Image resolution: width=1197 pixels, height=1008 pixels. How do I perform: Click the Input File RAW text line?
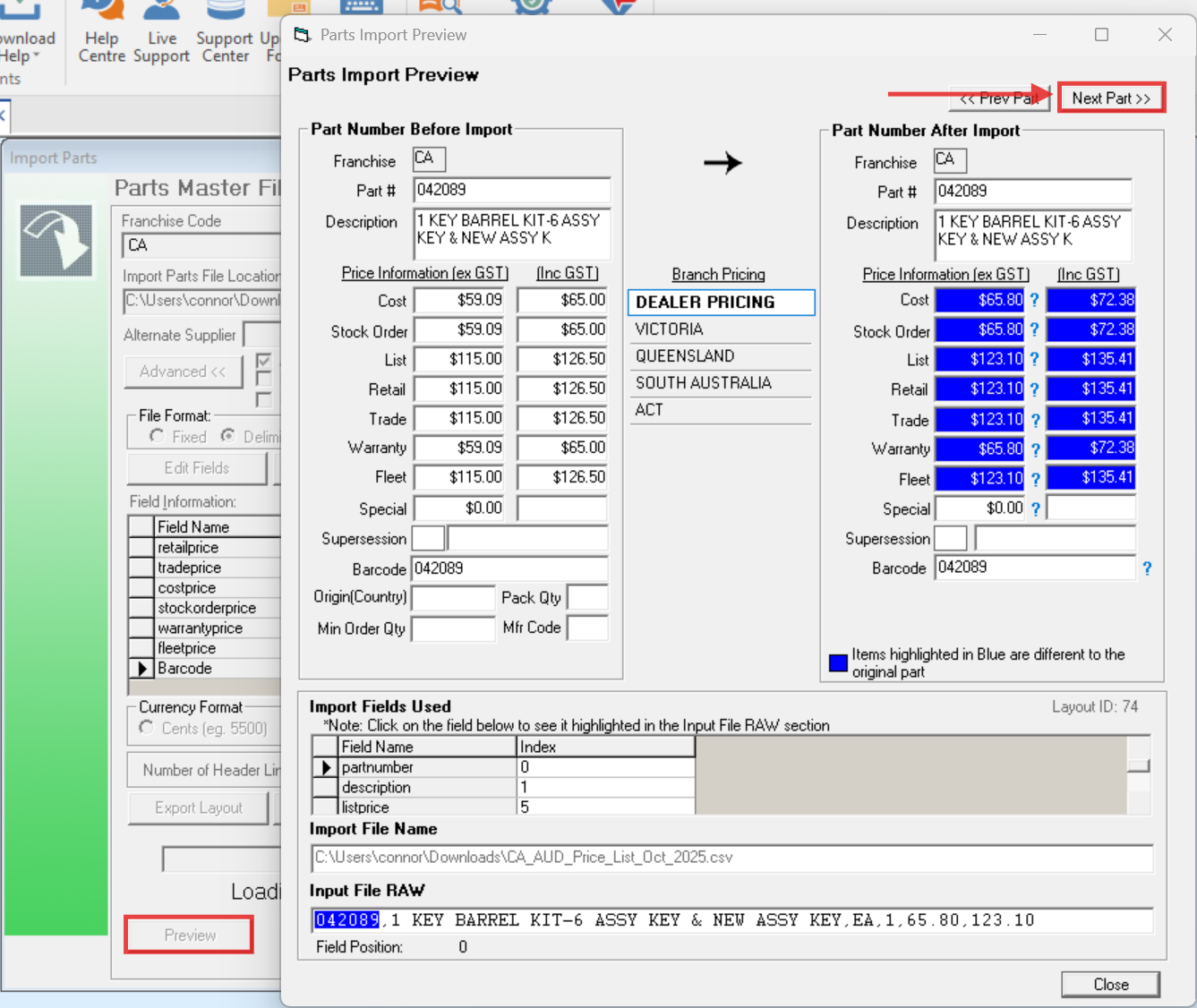coord(732,919)
